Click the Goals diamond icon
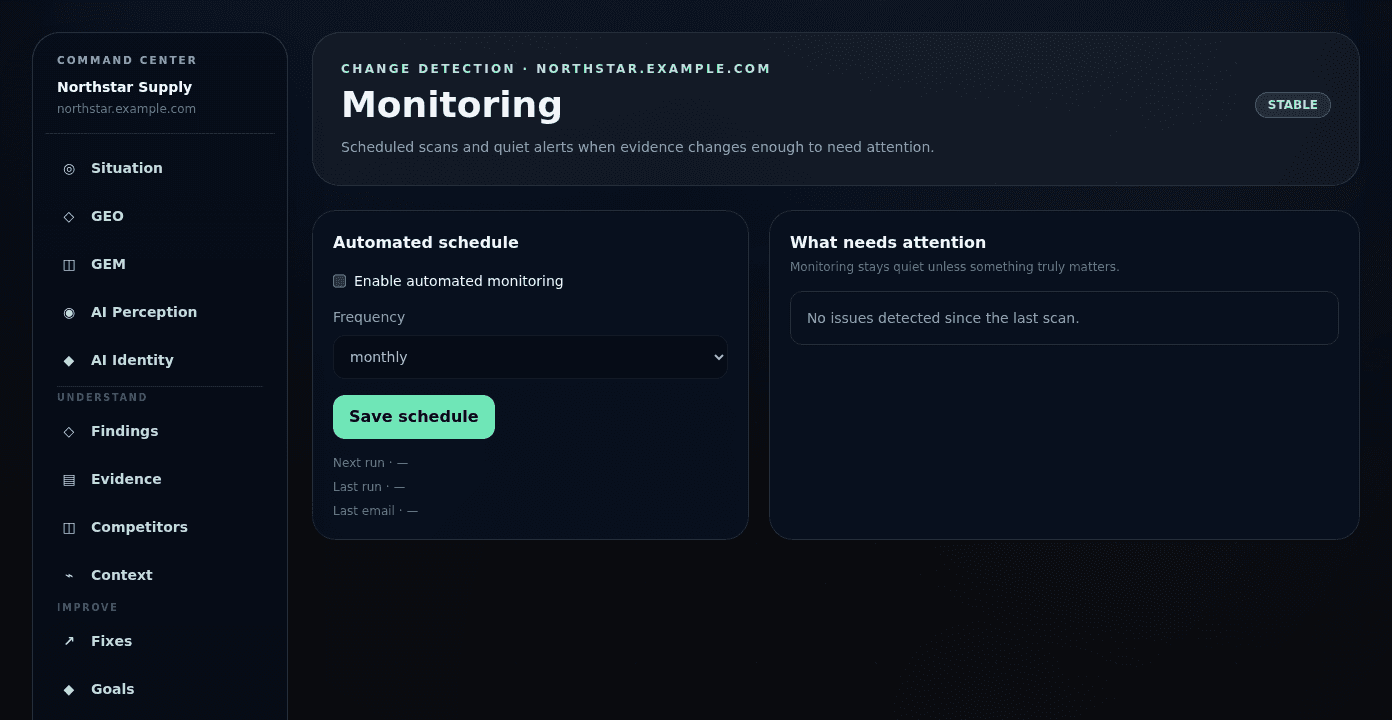 pos(69,689)
